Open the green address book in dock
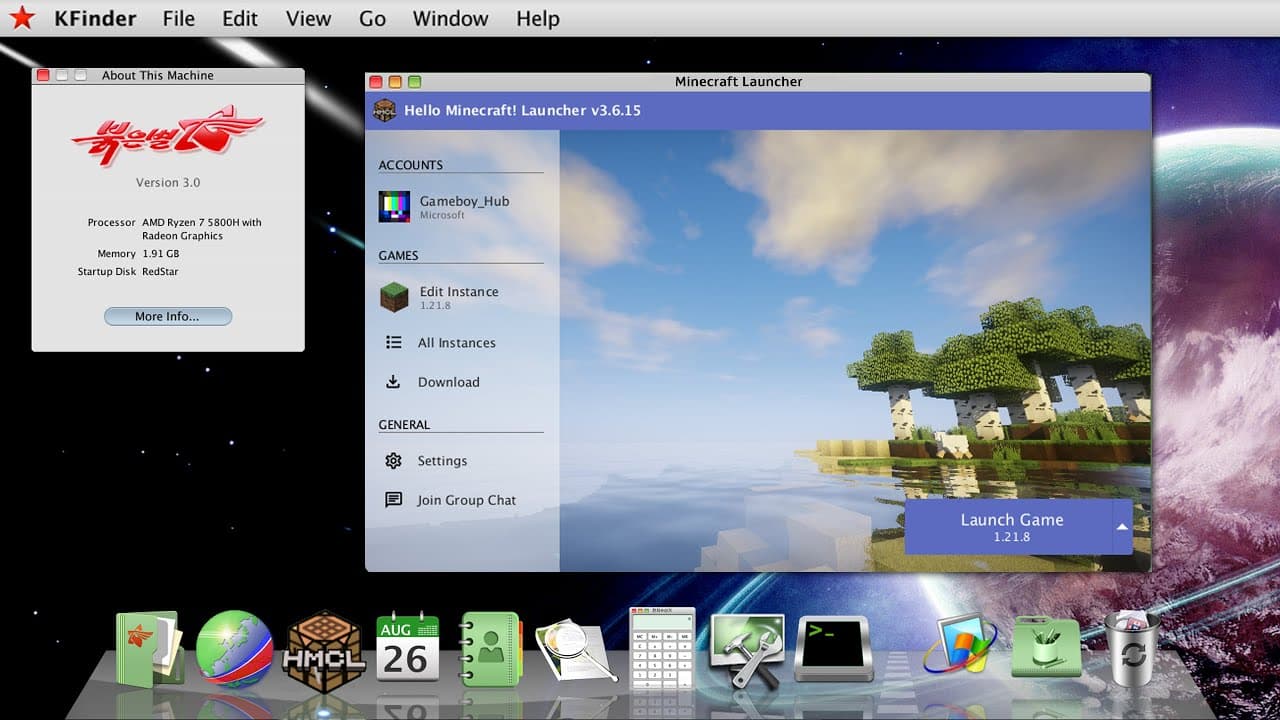 pyautogui.click(x=490, y=649)
